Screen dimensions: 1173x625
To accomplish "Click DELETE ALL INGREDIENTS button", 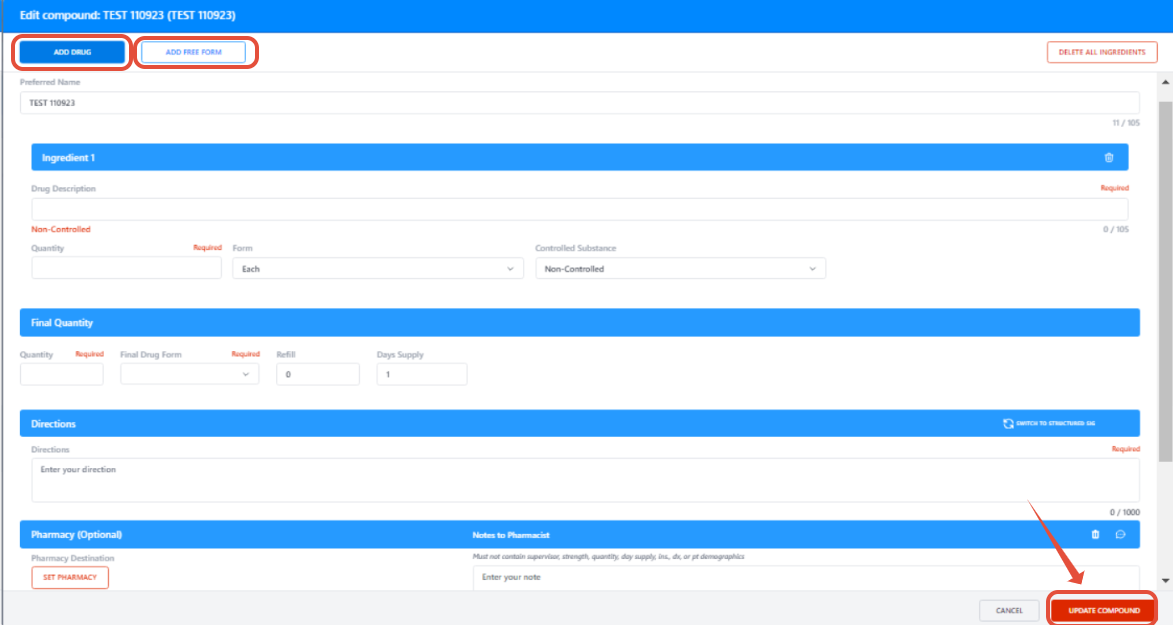I will 1102,52.
